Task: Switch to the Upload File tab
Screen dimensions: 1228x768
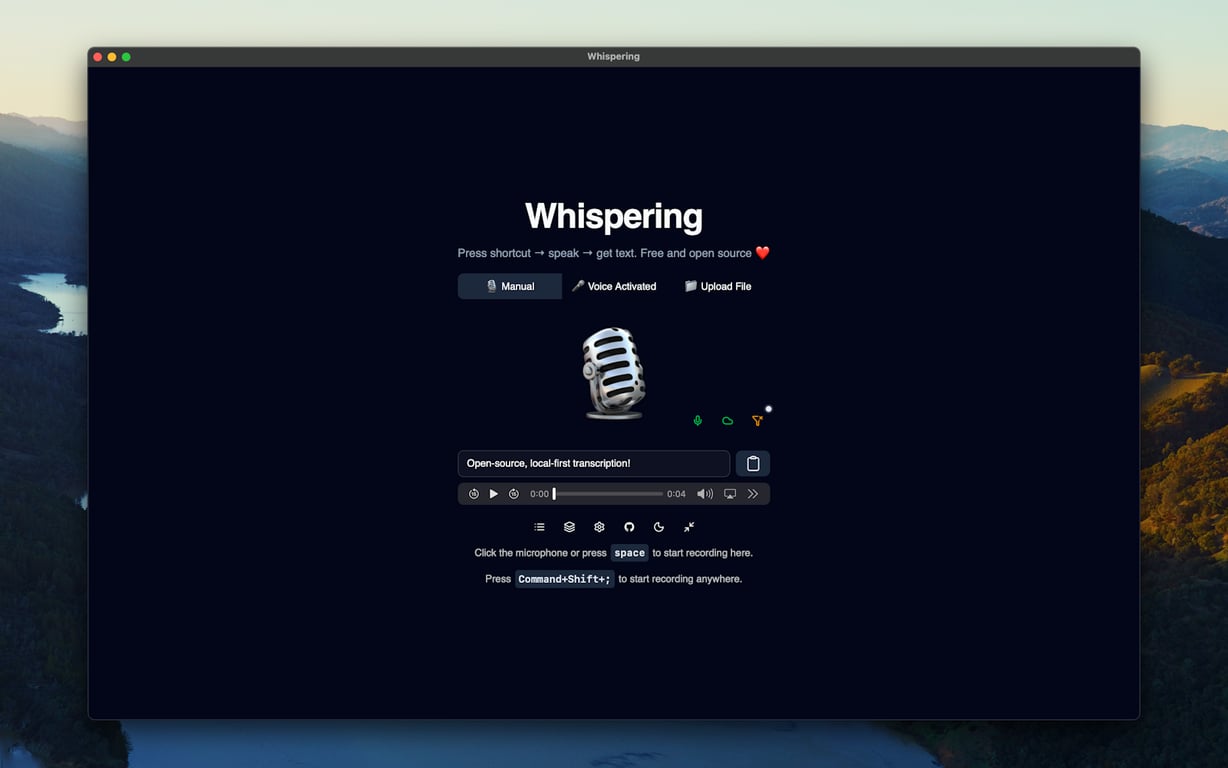Action: tap(716, 286)
